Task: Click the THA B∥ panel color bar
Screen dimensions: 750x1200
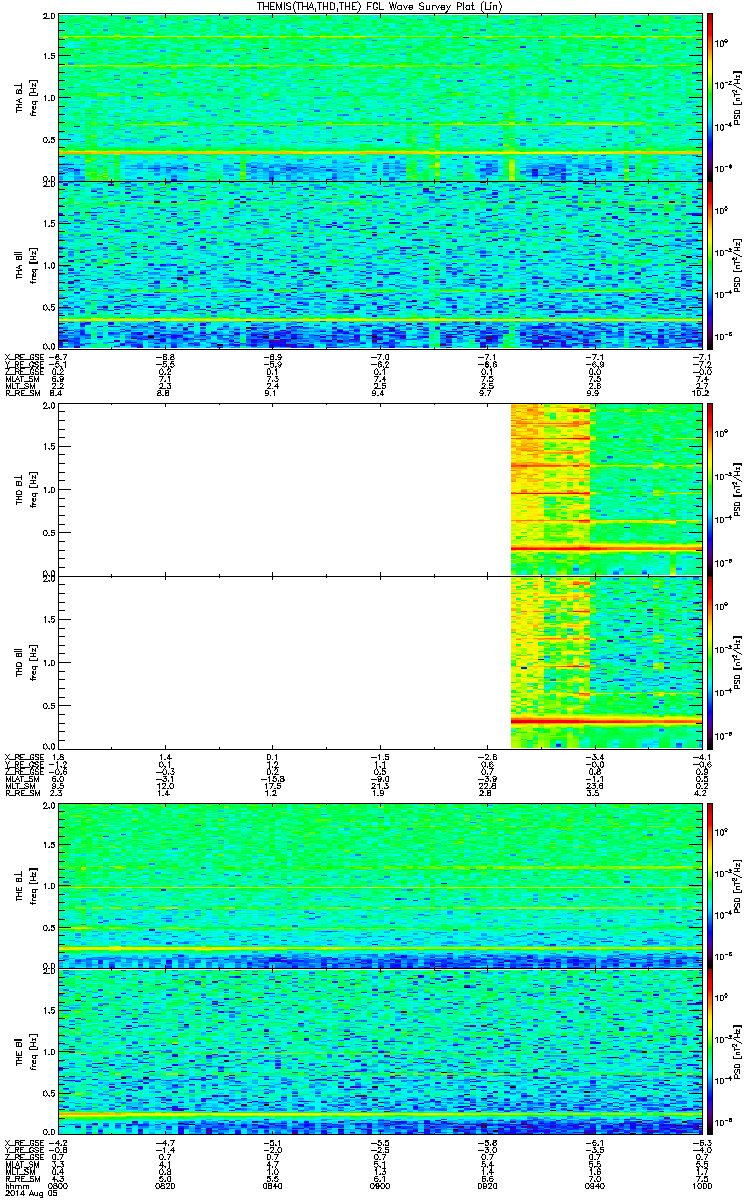Action: 711,265
